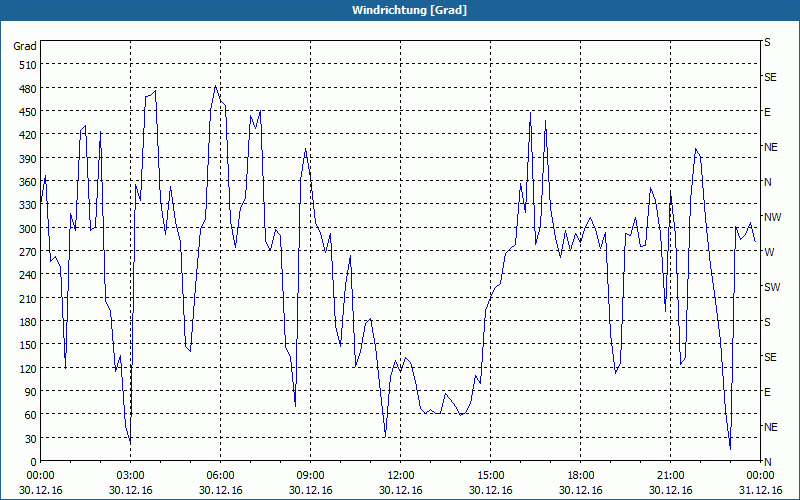
Task: Click the 06:00 time label
Action: click(220, 476)
